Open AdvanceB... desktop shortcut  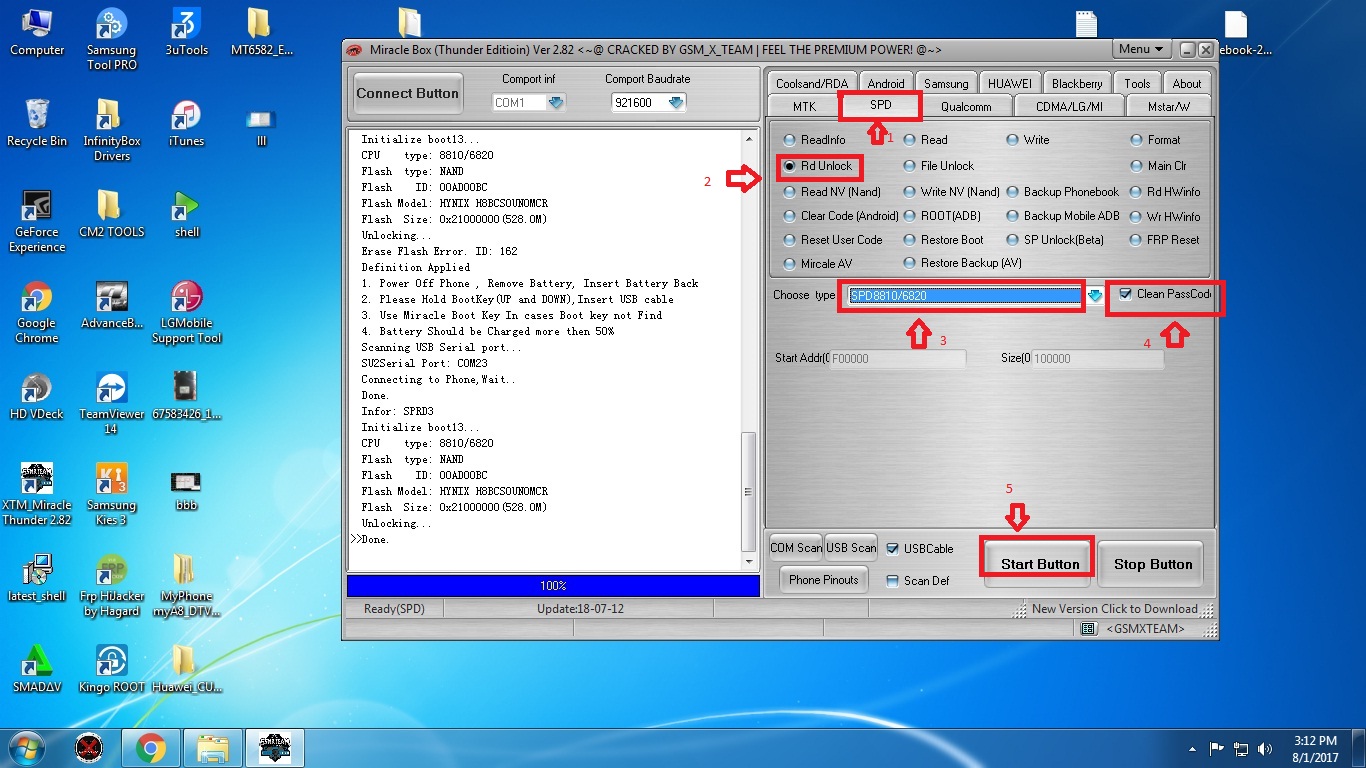112,305
